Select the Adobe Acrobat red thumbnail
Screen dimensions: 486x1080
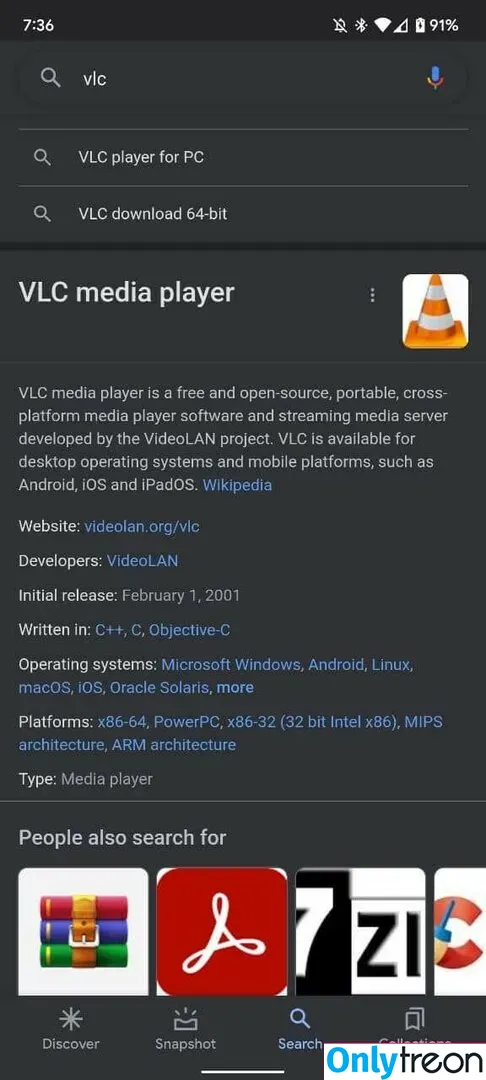222,931
